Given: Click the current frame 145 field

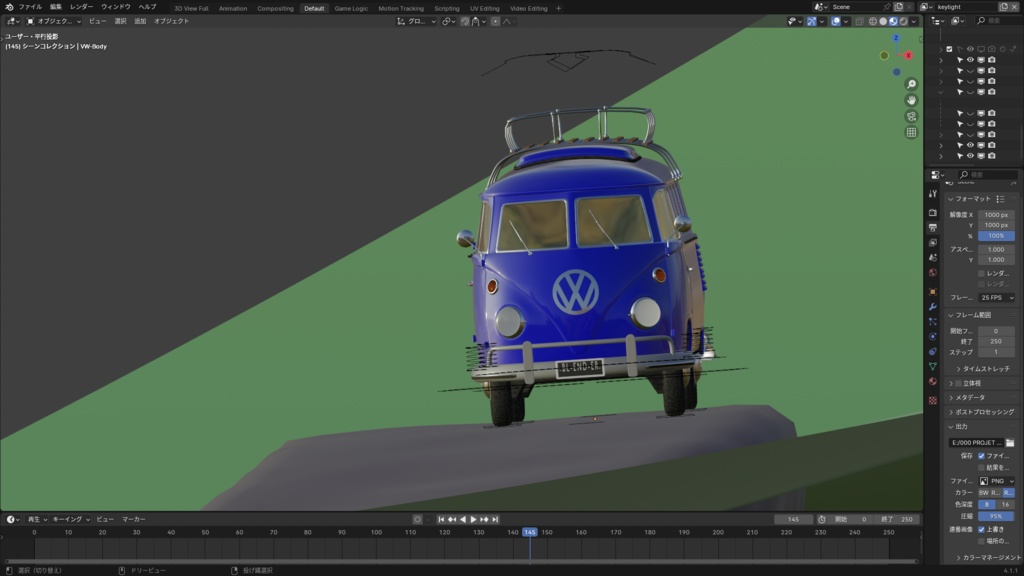Looking at the screenshot, I should (x=793, y=519).
